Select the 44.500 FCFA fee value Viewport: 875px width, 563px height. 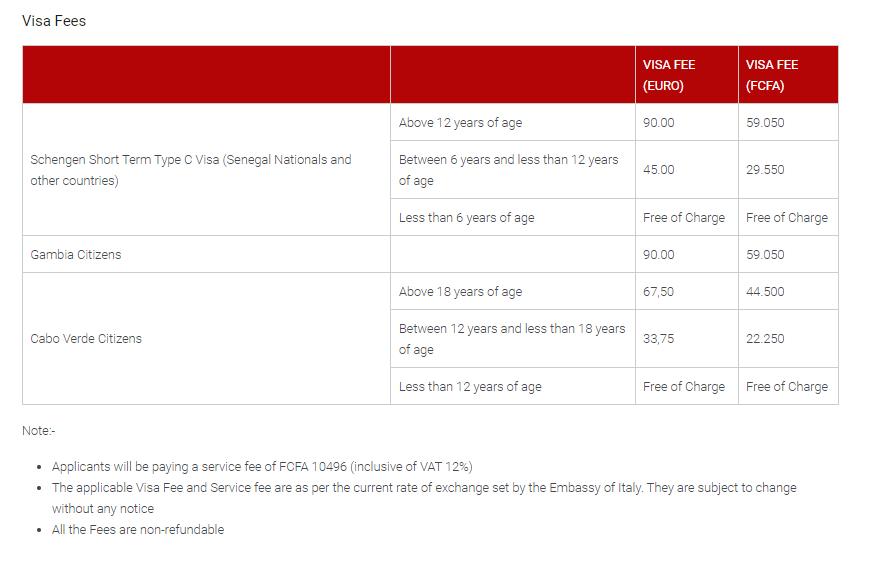[765, 292]
